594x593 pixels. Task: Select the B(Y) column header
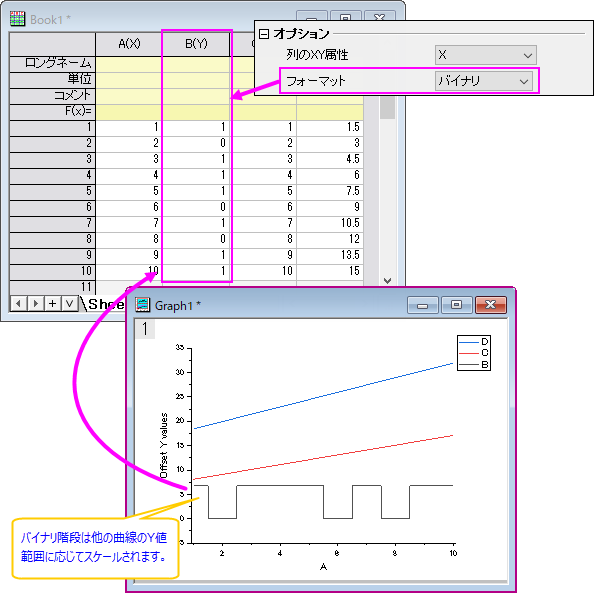196,44
